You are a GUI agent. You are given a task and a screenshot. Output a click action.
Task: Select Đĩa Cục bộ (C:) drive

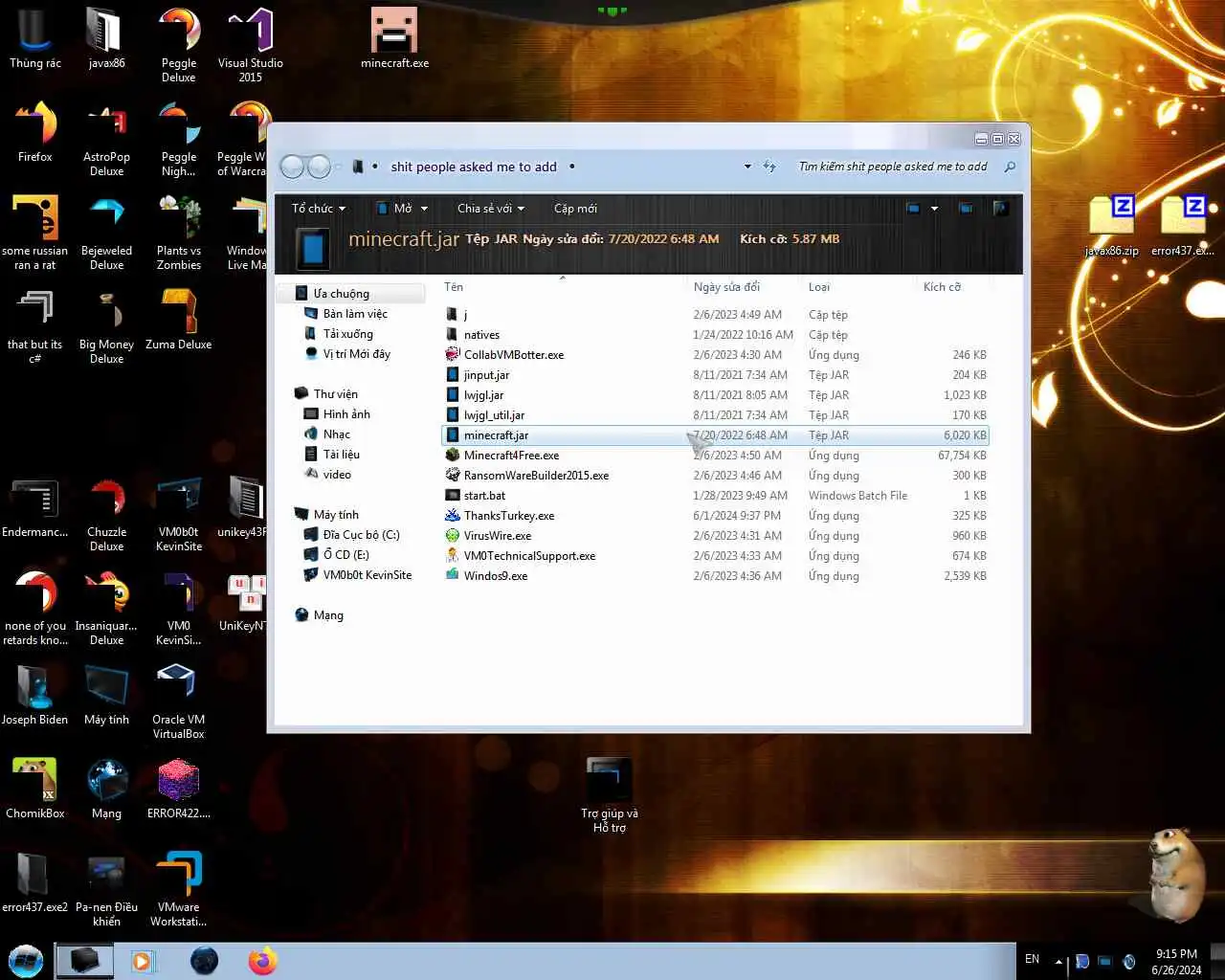[x=361, y=535]
